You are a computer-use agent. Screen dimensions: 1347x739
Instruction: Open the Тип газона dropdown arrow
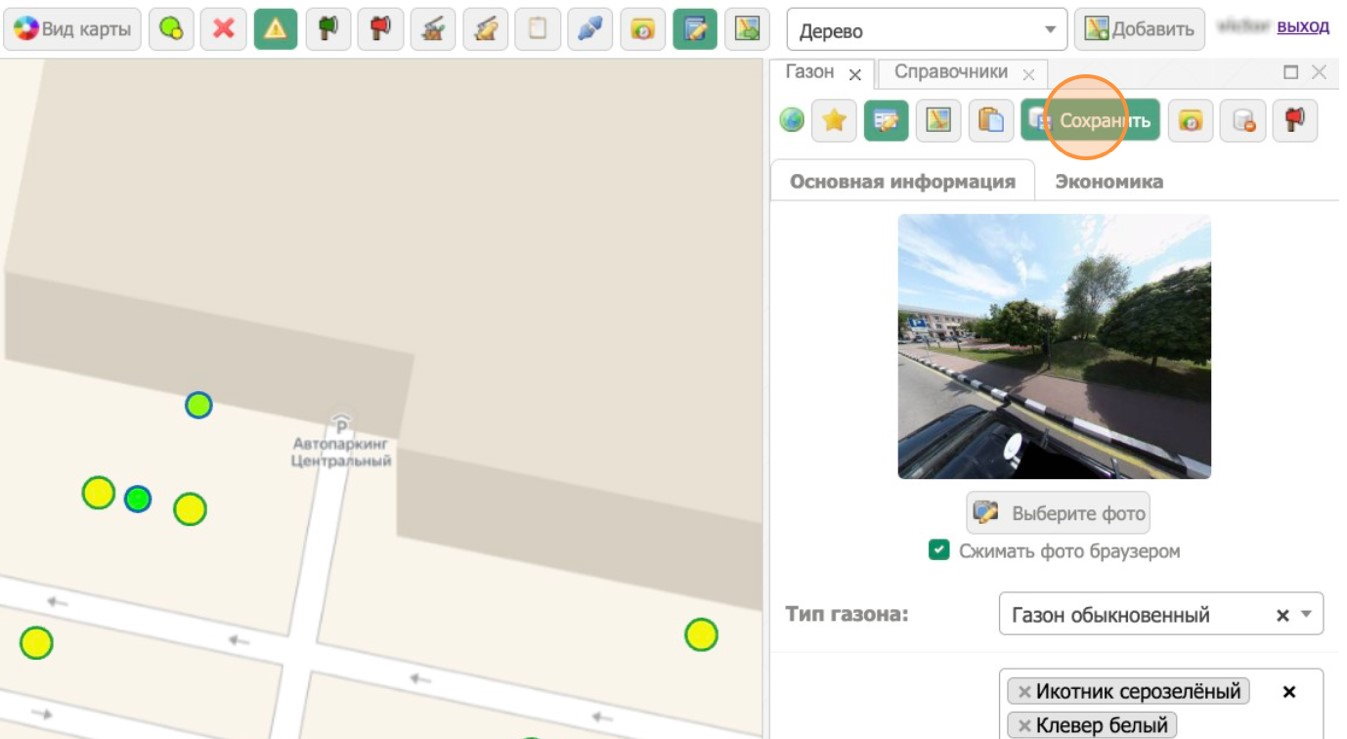(1306, 614)
